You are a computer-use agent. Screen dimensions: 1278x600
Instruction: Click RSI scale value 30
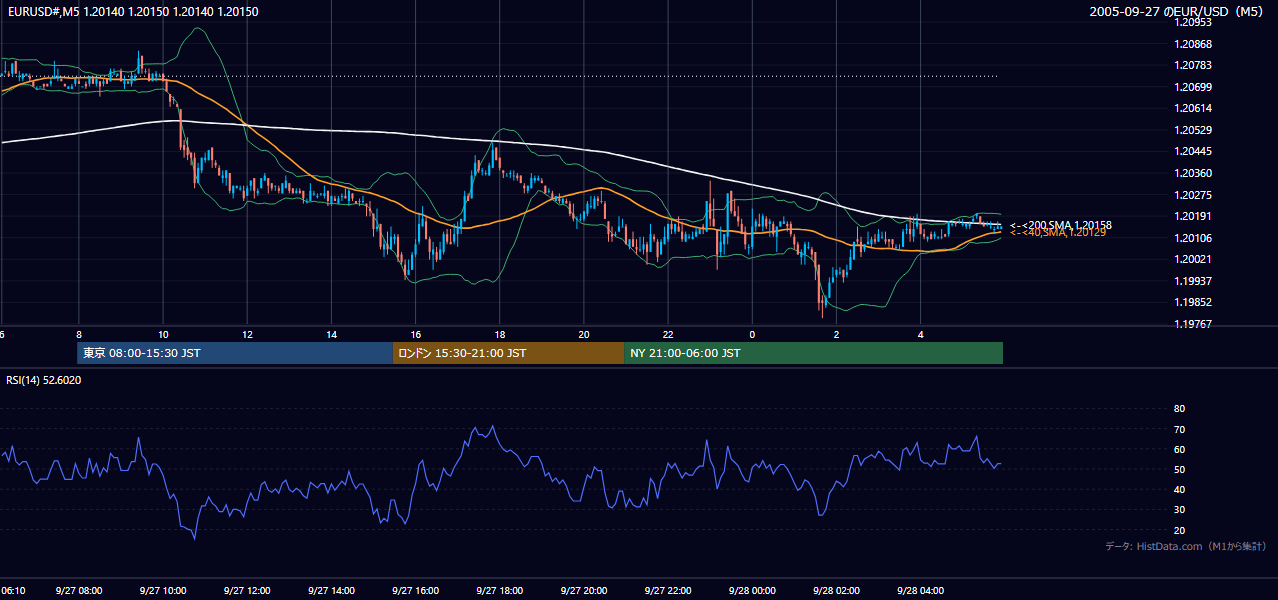(1179, 510)
